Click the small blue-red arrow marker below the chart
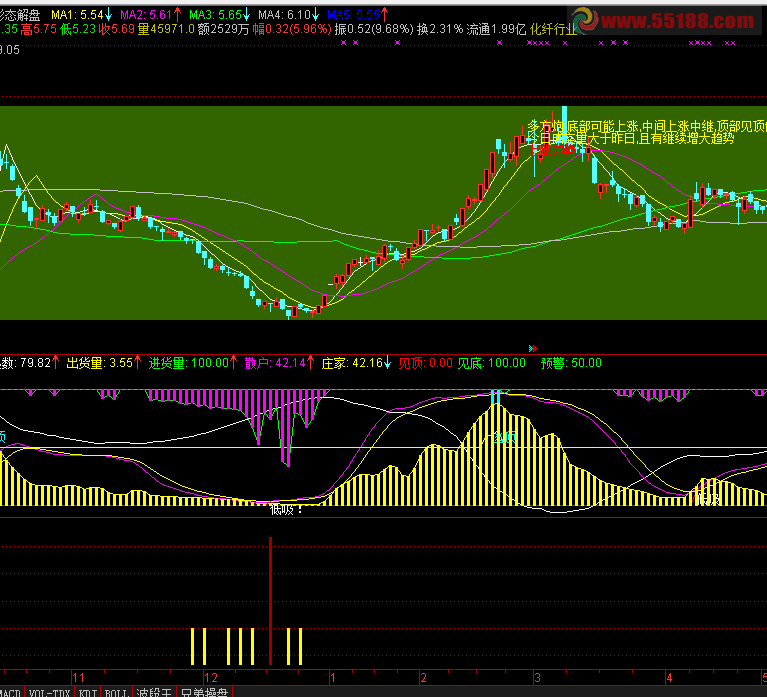The width and height of the screenshot is (767, 697). [533, 348]
